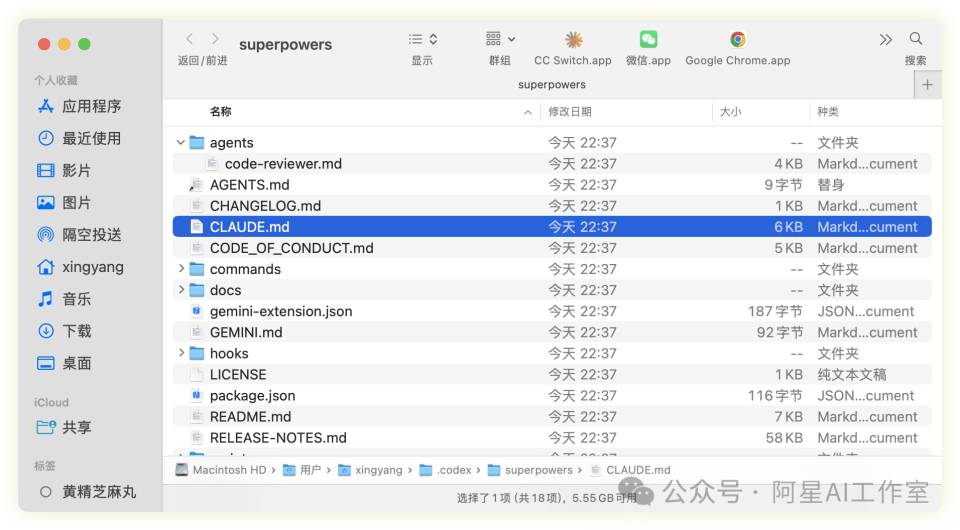Click the docs folder icon
The width and height of the screenshot is (960, 530).
[x=197, y=289]
